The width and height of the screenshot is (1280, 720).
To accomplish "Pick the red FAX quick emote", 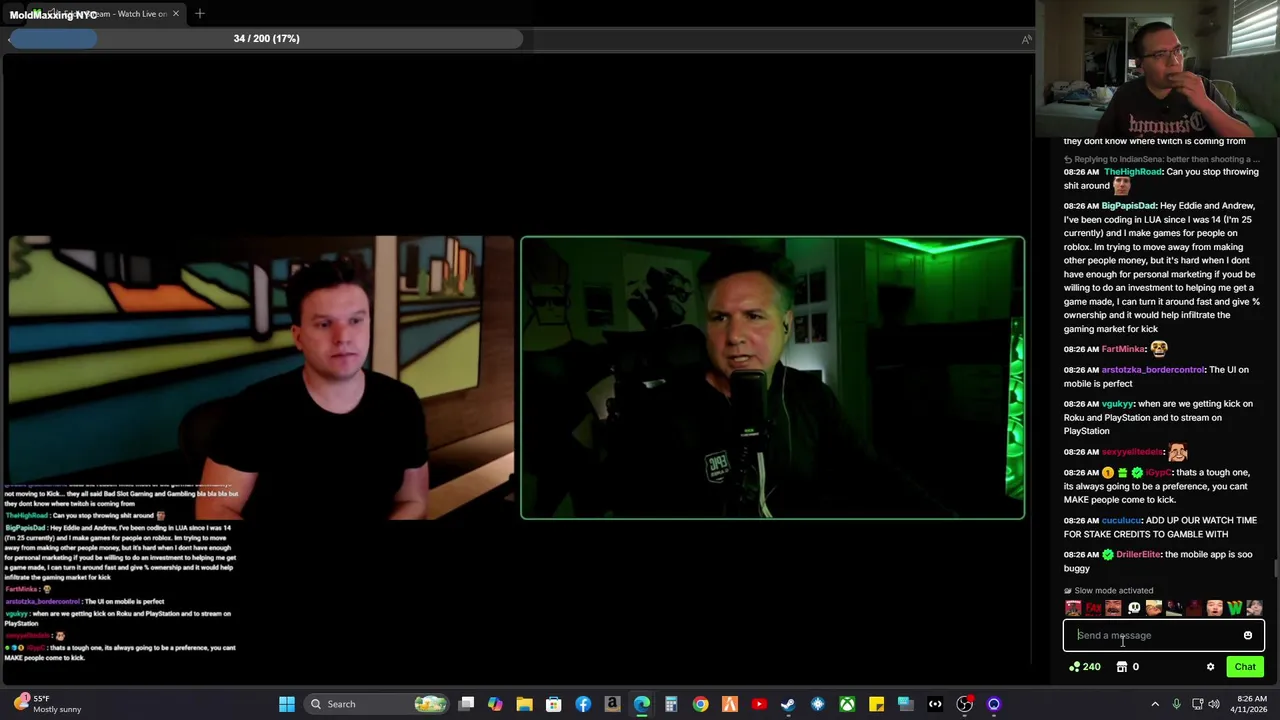I will (1093, 608).
